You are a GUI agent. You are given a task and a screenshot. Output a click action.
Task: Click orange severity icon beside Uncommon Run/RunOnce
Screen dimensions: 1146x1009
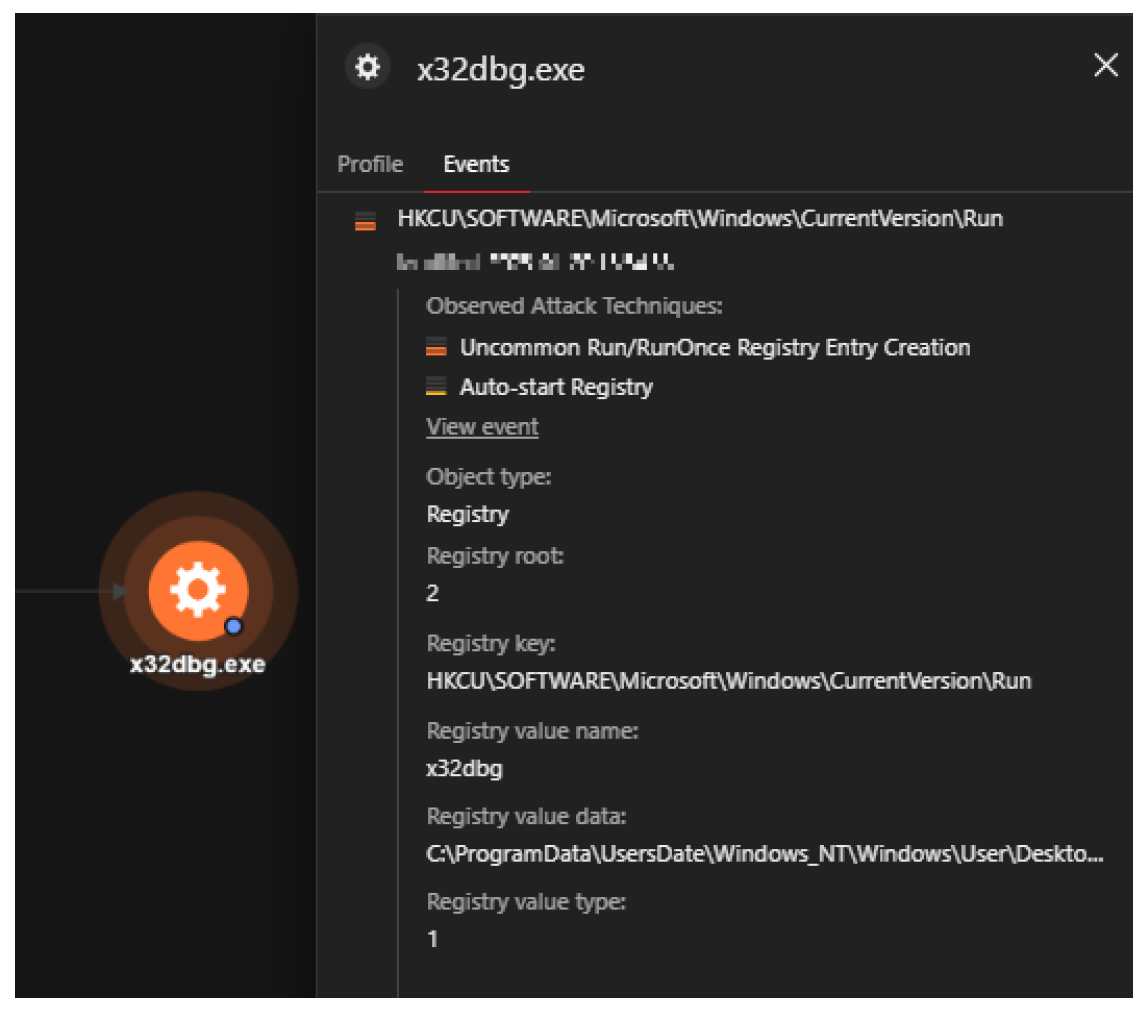[x=435, y=348]
